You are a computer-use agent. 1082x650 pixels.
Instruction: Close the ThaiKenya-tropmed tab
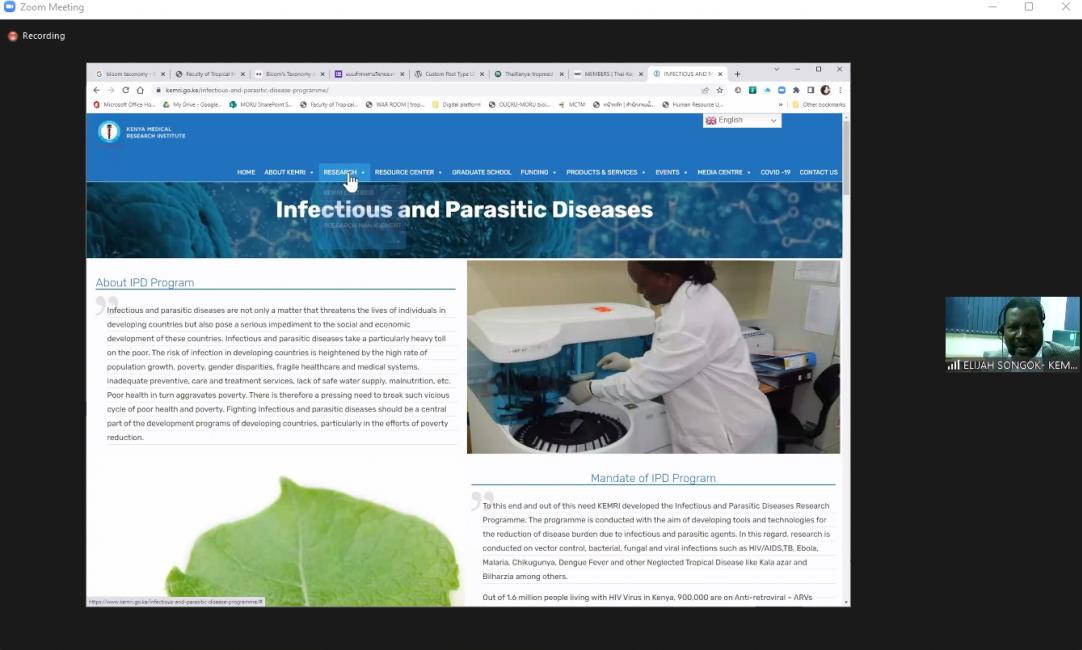561,74
